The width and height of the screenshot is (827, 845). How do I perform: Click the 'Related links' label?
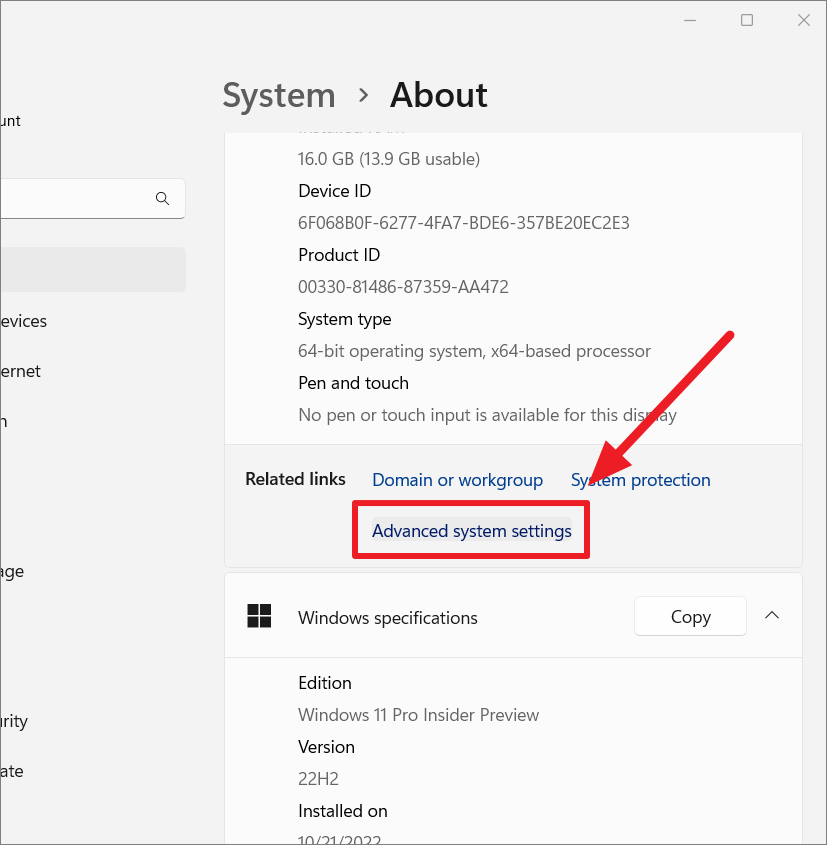tap(295, 479)
